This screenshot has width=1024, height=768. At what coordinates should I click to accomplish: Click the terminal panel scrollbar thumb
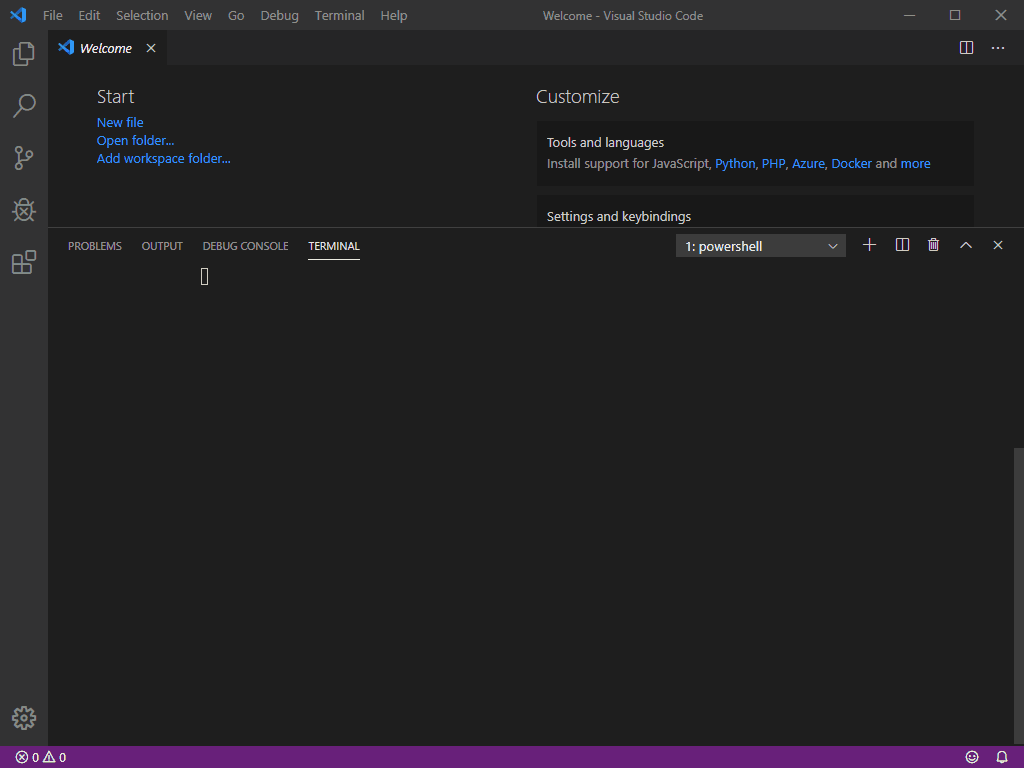tap(1018, 596)
